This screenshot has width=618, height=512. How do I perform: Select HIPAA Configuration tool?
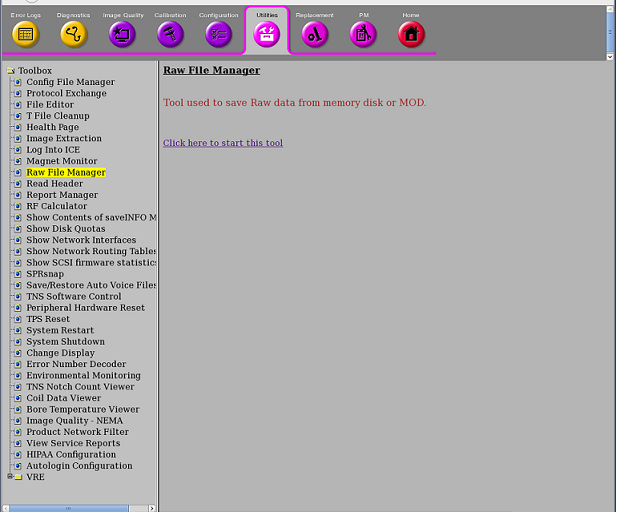tap(71, 455)
